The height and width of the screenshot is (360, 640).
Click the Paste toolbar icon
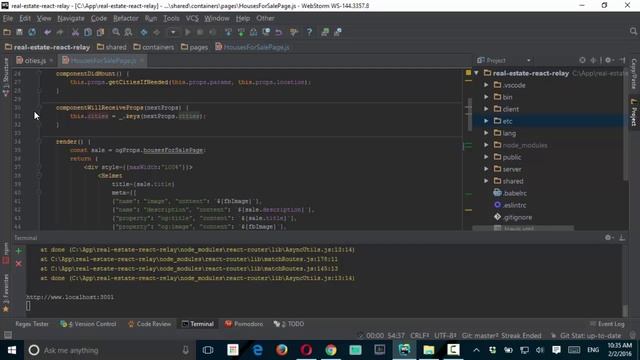pos(100,32)
